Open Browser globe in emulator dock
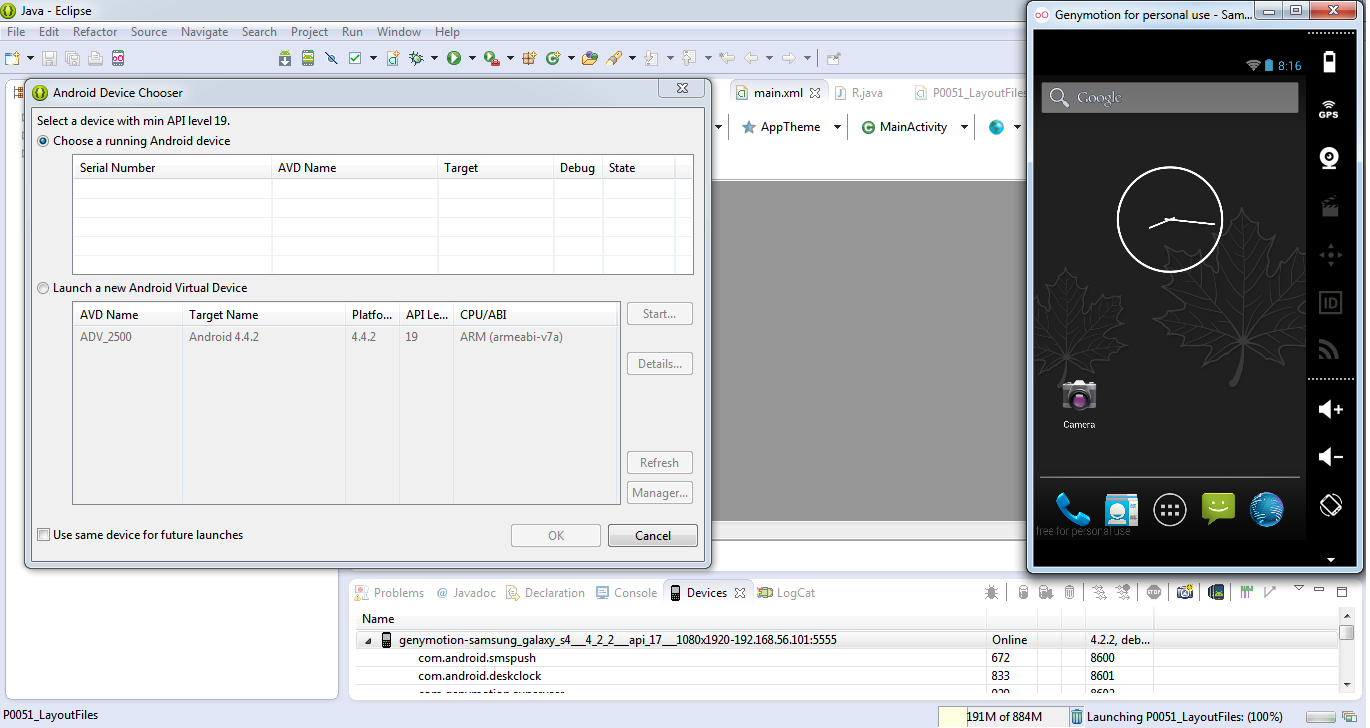1370x728 pixels. 1266,510
